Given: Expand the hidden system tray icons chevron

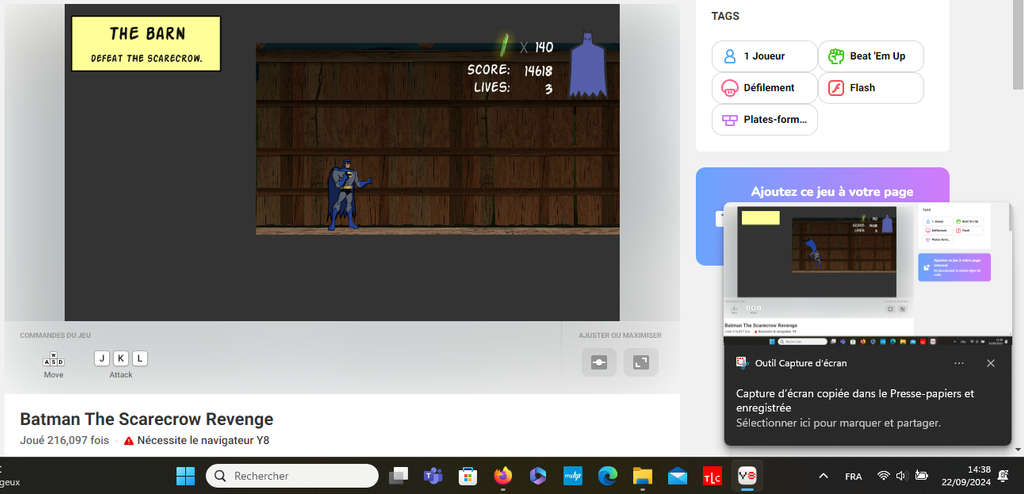Looking at the screenshot, I should [823, 476].
